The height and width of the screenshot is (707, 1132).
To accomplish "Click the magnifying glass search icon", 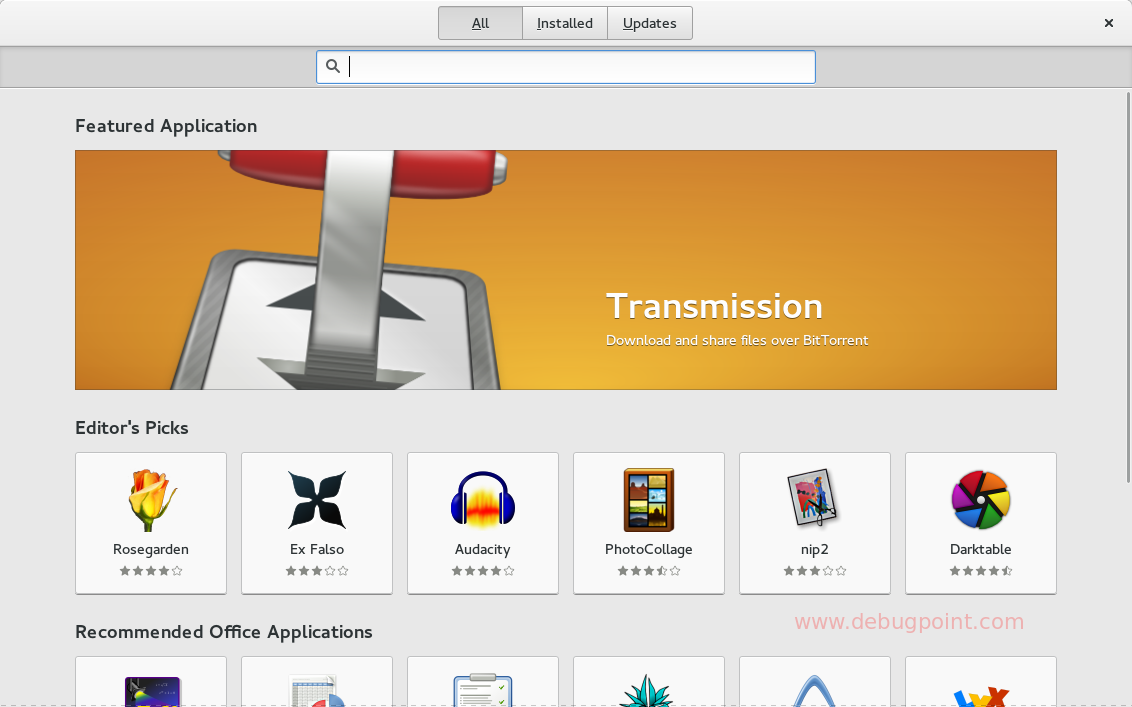I will click(x=333, y=66).
